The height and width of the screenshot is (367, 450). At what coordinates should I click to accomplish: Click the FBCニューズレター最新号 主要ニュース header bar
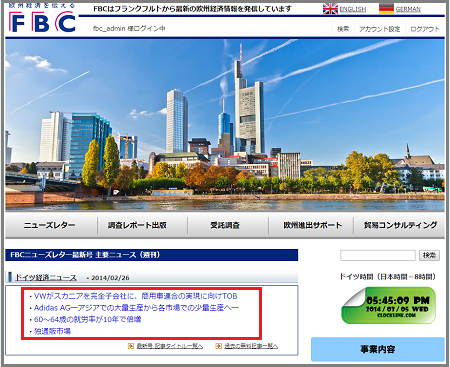[x=152, y=255]
